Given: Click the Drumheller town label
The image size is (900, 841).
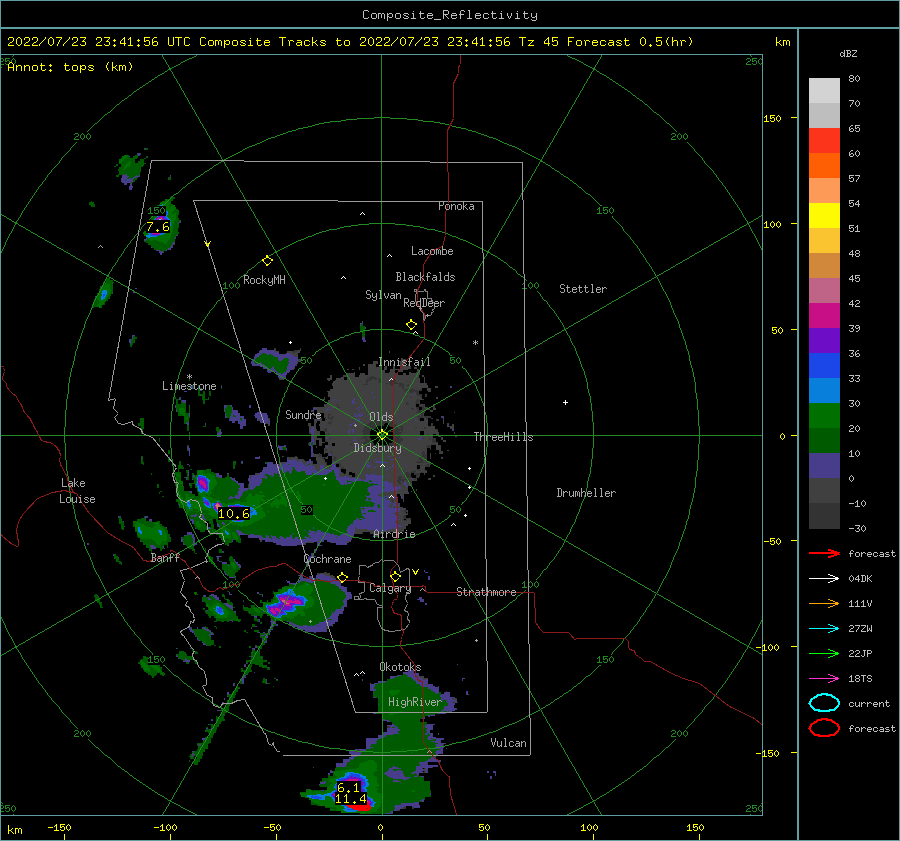Looking at the screenshot, I should click(x=586, y=493).
